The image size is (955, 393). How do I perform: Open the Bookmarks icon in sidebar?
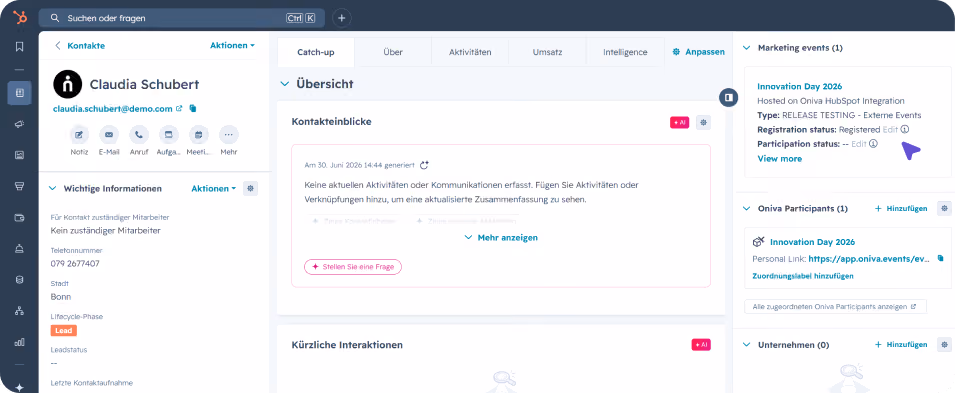(x=19, y=46)
